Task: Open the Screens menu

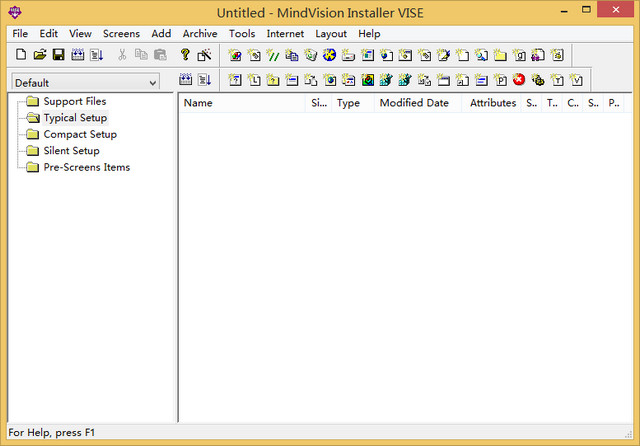Action: click(121, 34)
